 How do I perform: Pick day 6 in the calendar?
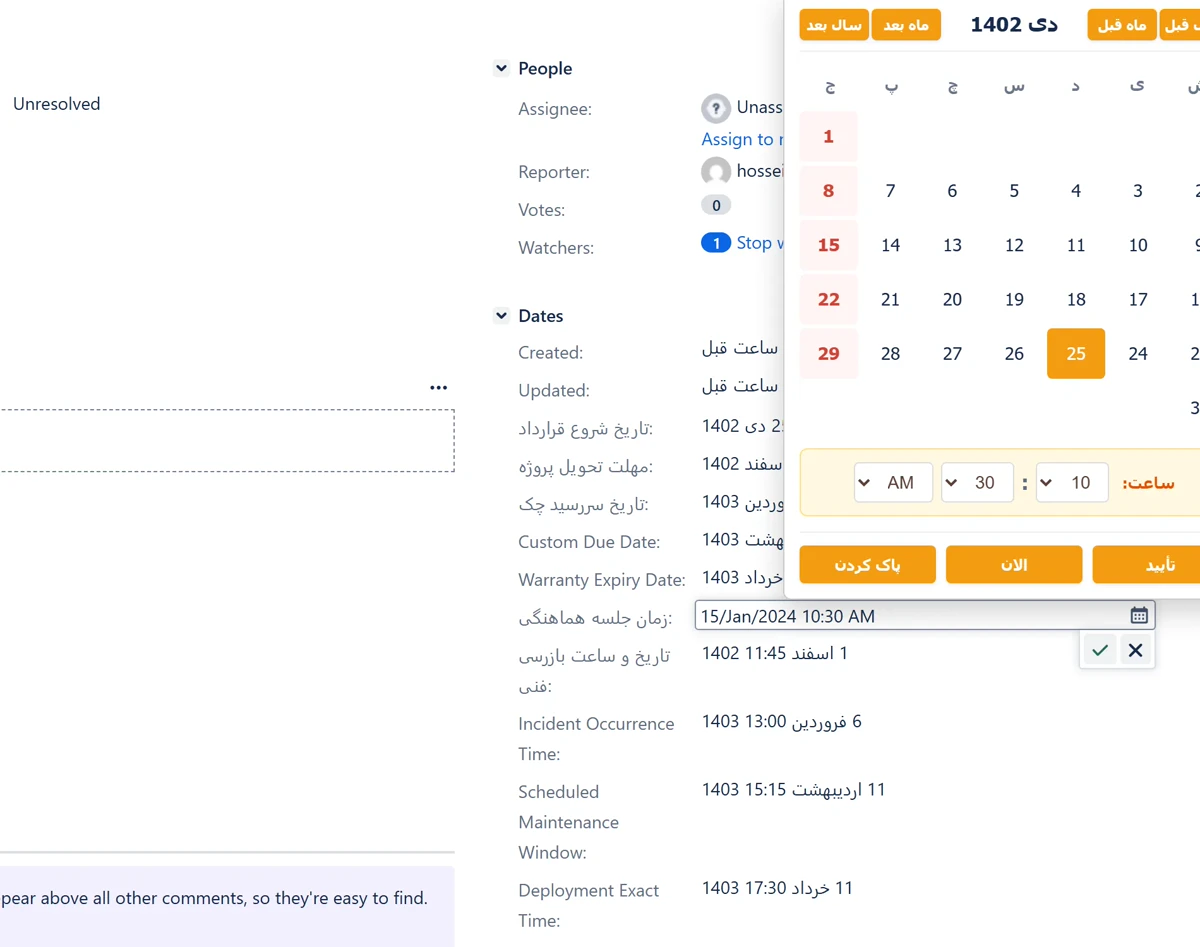pos(952,191)
